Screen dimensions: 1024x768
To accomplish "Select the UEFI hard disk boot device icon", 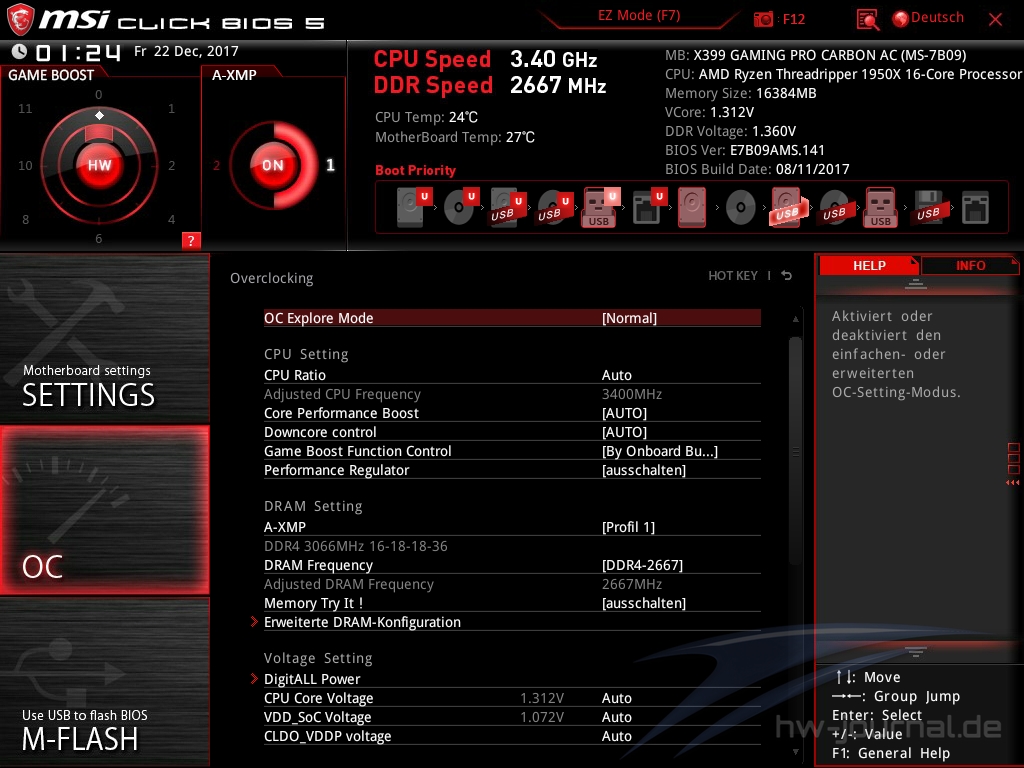I will click(x=414, y=207).
